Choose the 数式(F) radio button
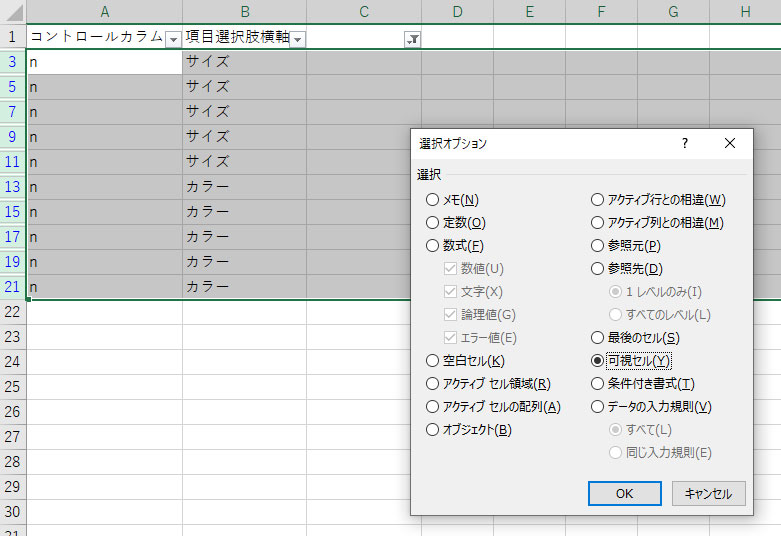Image resolution: width=781 pixels, height=536 pixels. tap(432, 246)
